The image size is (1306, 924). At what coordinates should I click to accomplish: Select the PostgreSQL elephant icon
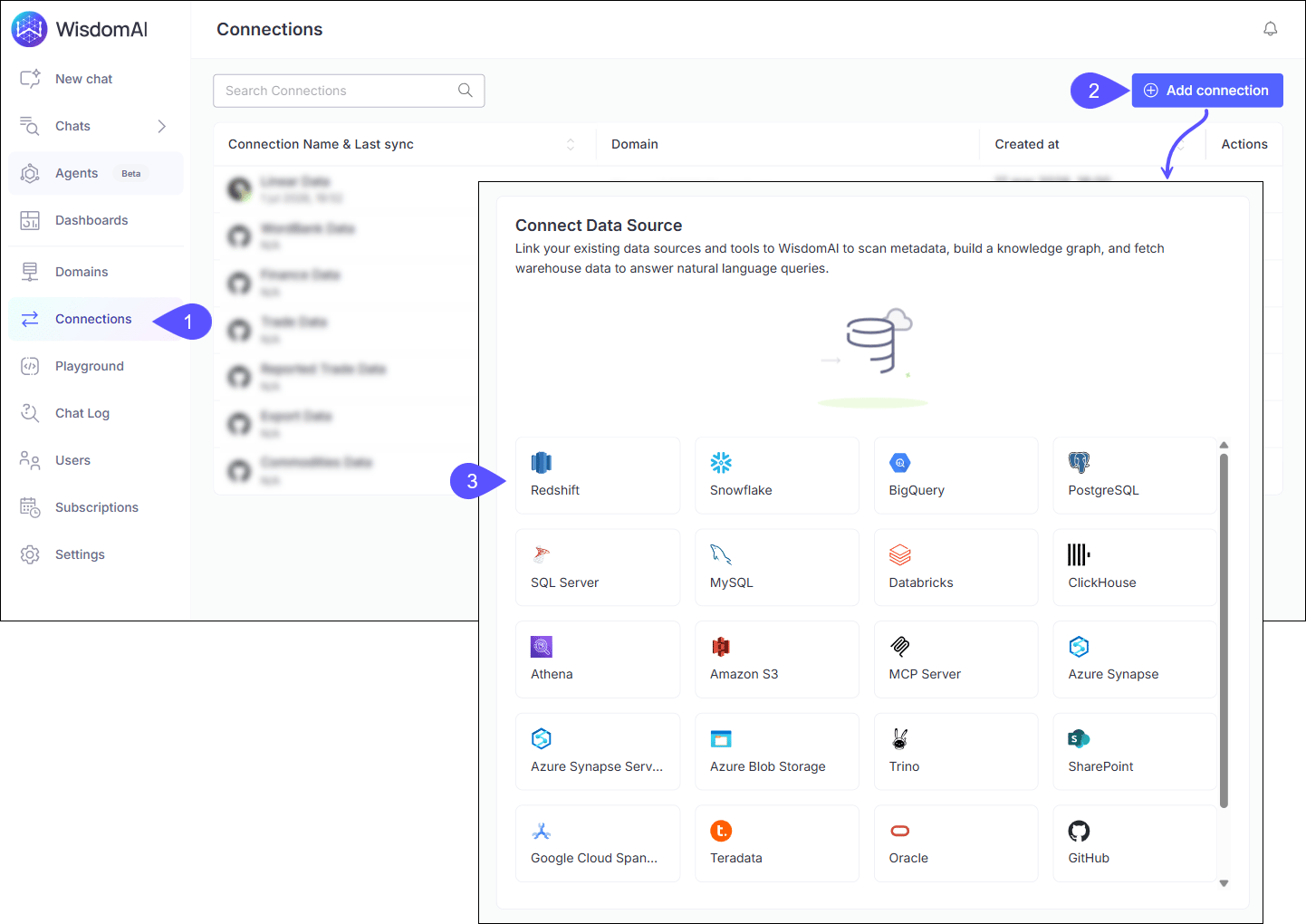(1079, 463)
